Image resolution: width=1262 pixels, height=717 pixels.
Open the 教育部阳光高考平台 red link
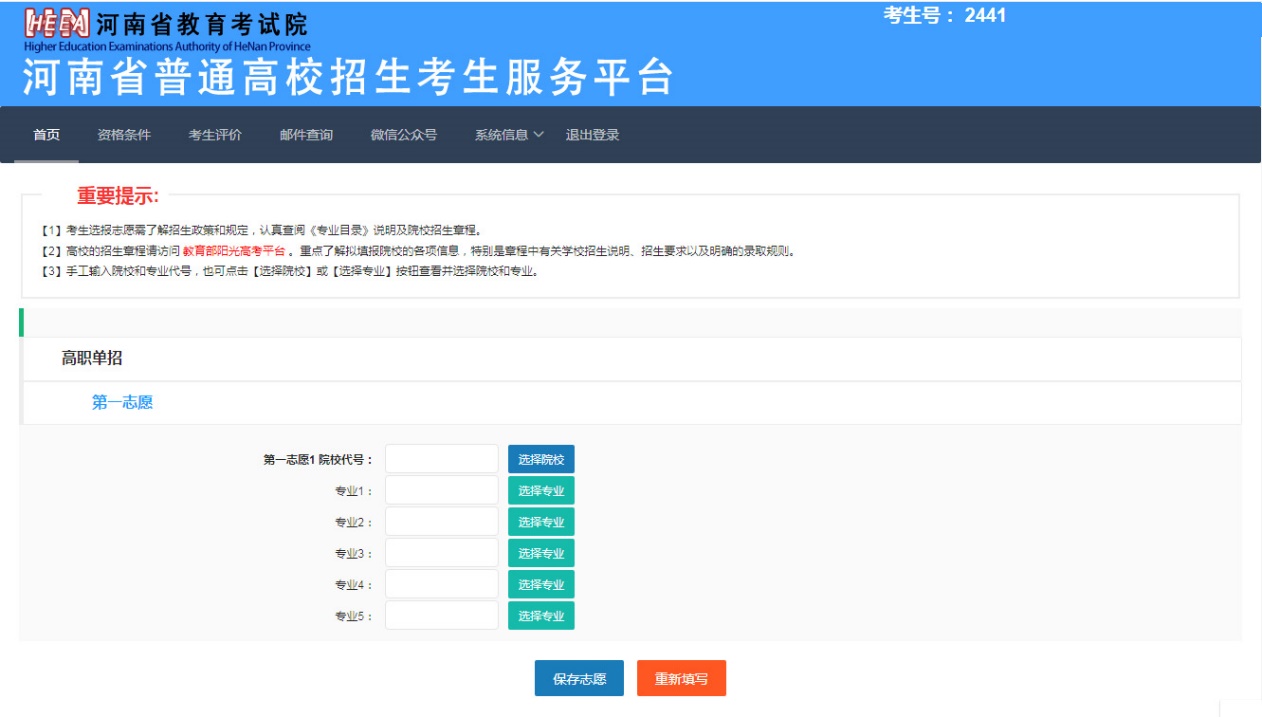234,251
